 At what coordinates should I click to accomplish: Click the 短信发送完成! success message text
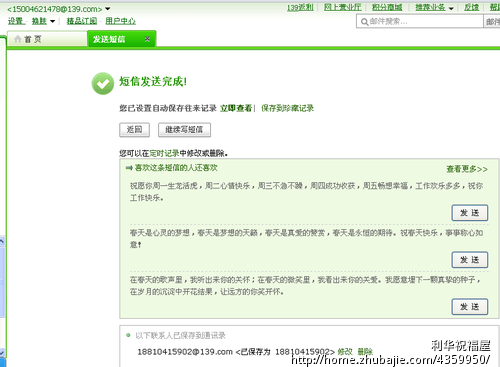coord(153,81)
